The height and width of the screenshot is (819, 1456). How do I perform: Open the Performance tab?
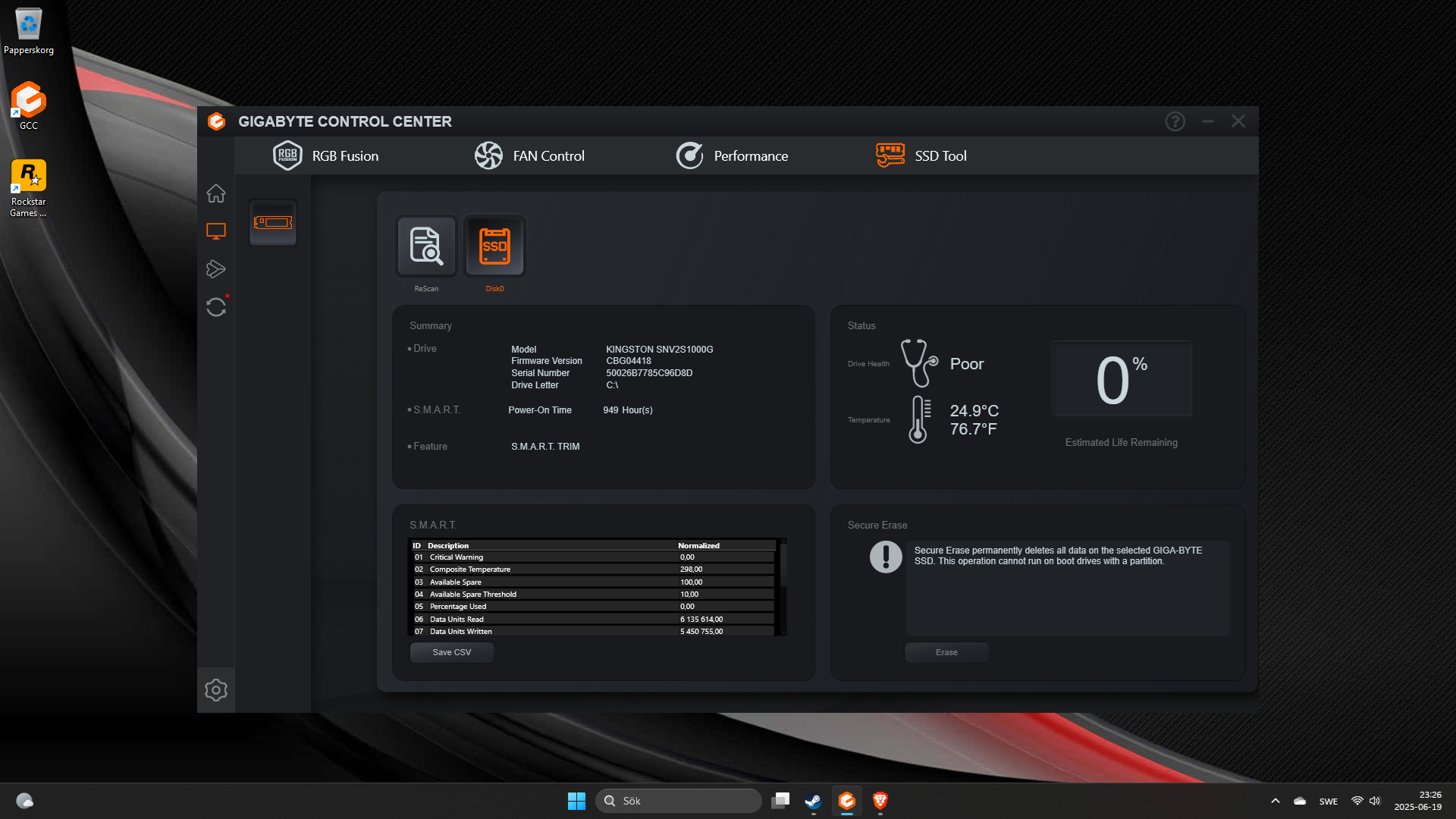[732, 155]
